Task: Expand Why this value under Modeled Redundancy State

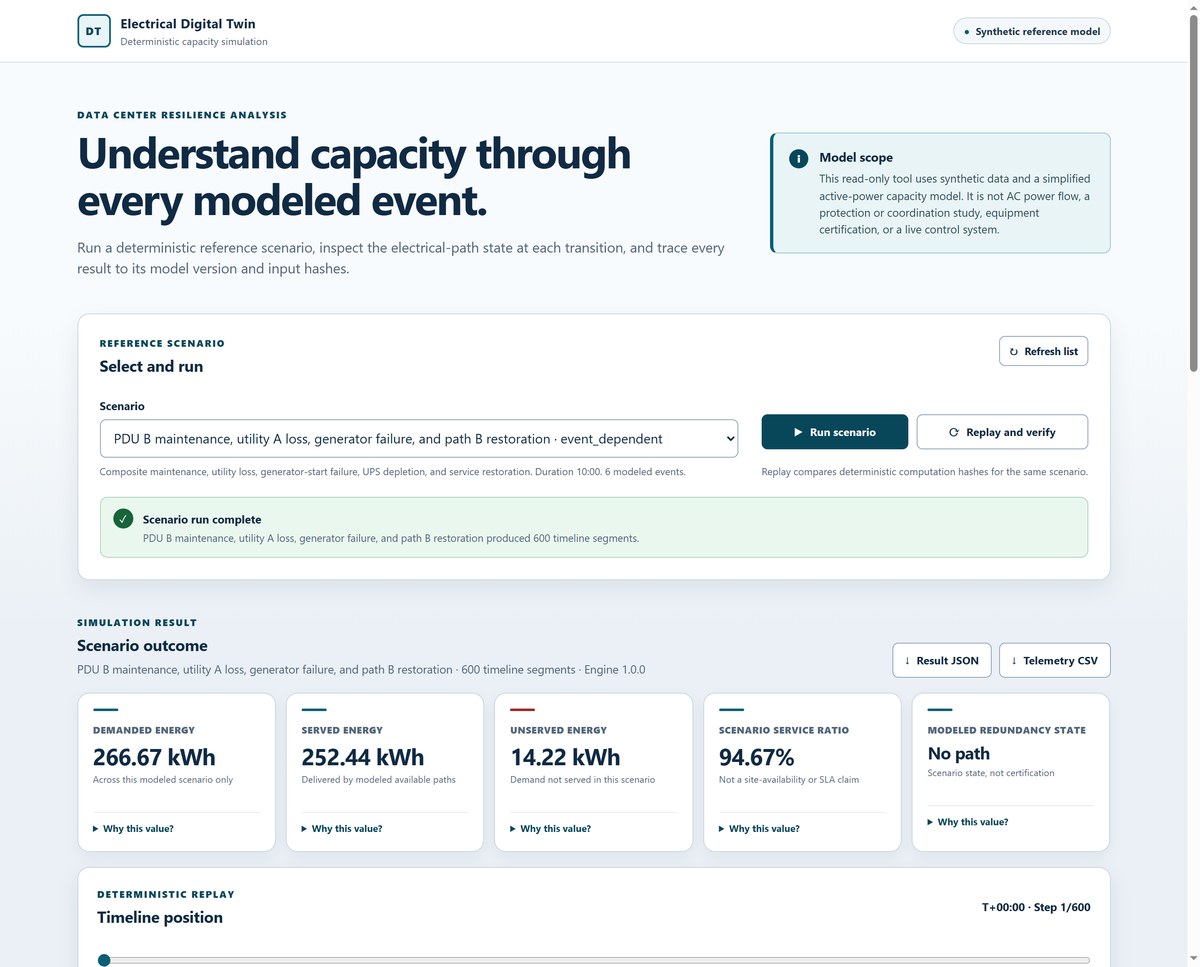Action: (x=968, y=822)
